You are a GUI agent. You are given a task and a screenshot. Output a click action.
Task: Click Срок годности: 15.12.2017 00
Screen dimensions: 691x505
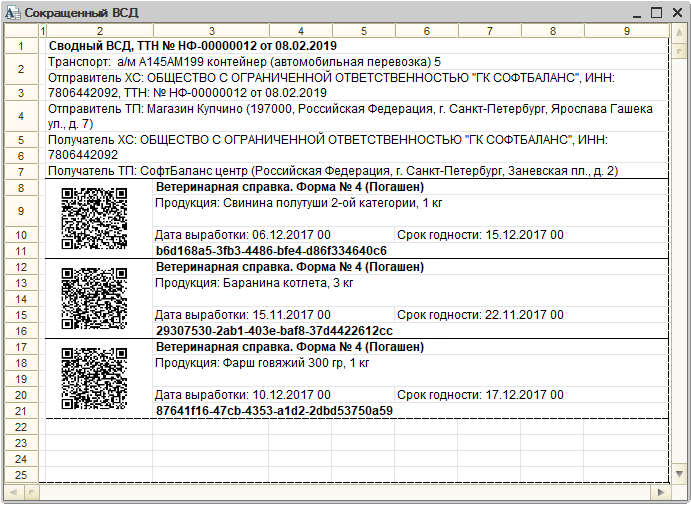[480, 235]
